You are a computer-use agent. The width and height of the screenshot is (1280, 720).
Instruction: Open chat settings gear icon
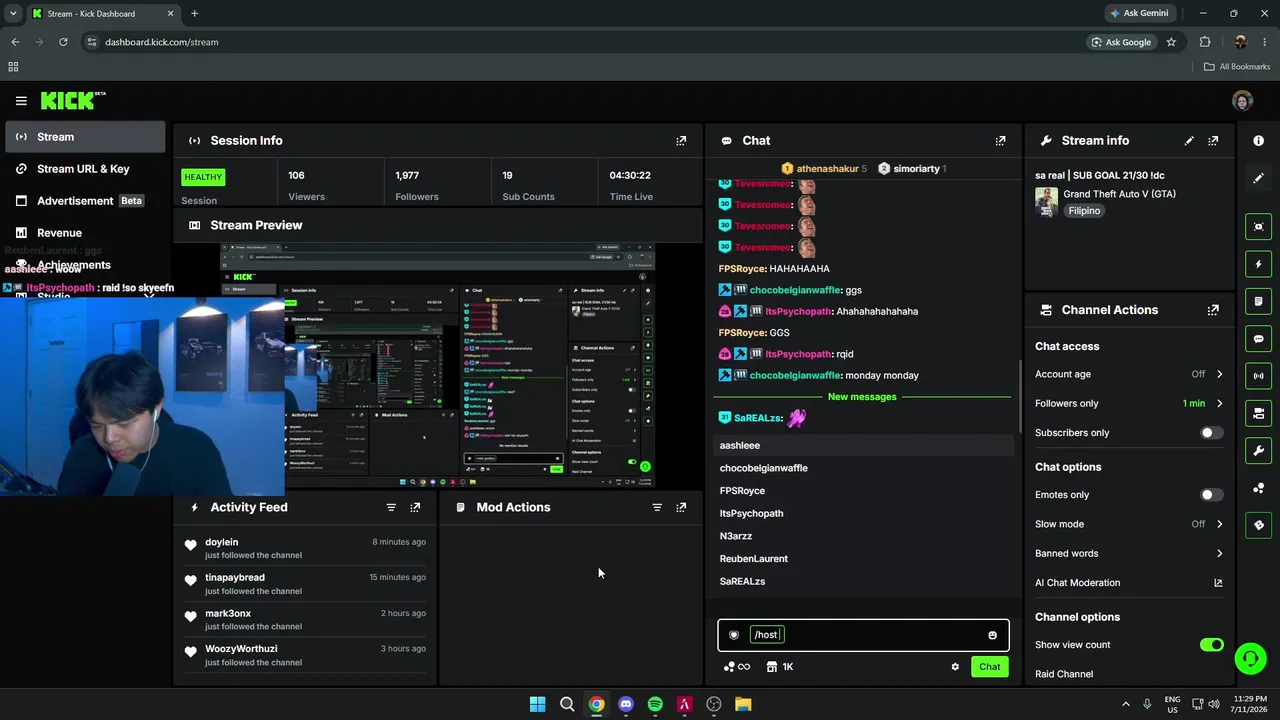(x=955, y=667)
